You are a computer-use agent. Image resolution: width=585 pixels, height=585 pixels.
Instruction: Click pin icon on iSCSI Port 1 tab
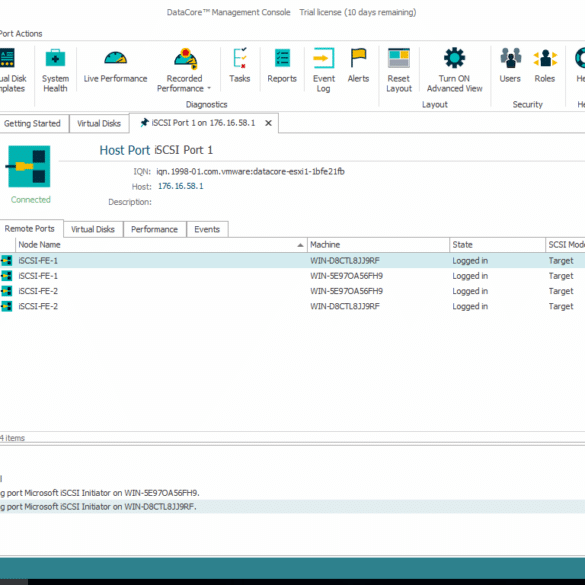(144, 123)
